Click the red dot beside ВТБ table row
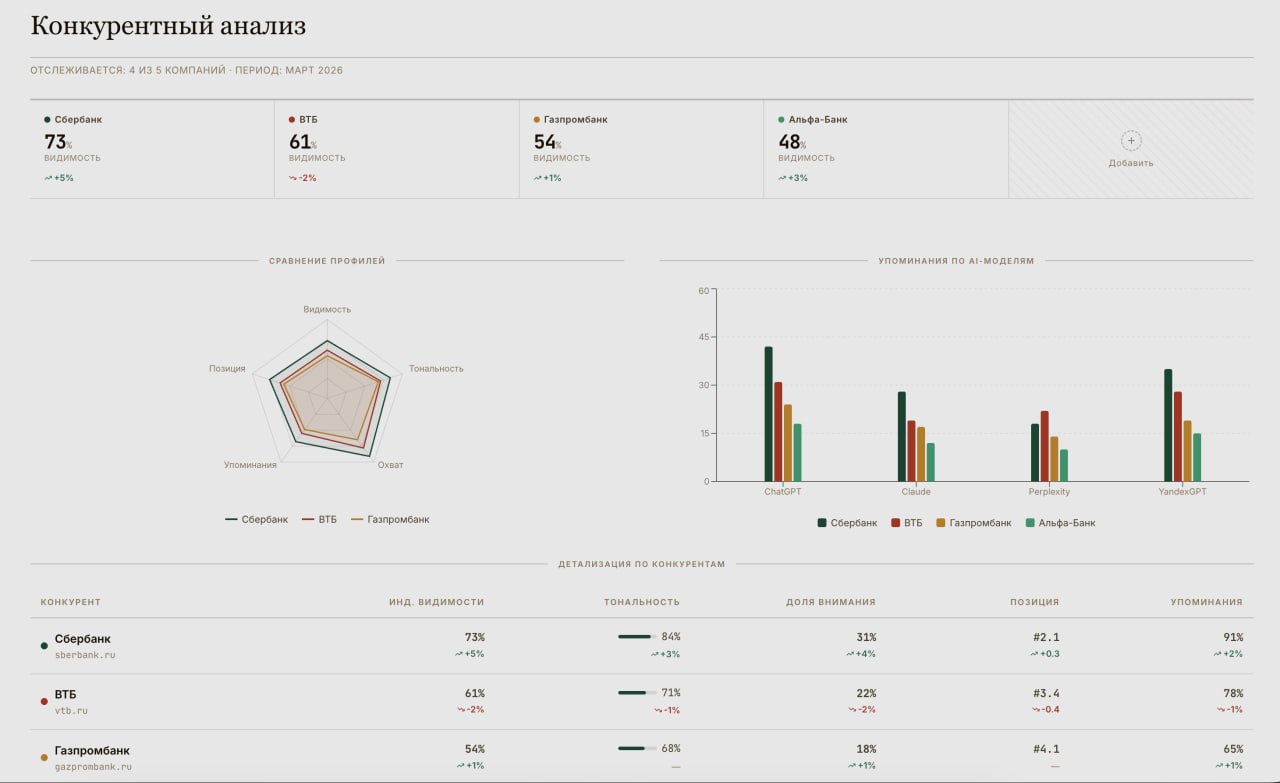Viewport: 1280px width, 783px height. point(44,702)
